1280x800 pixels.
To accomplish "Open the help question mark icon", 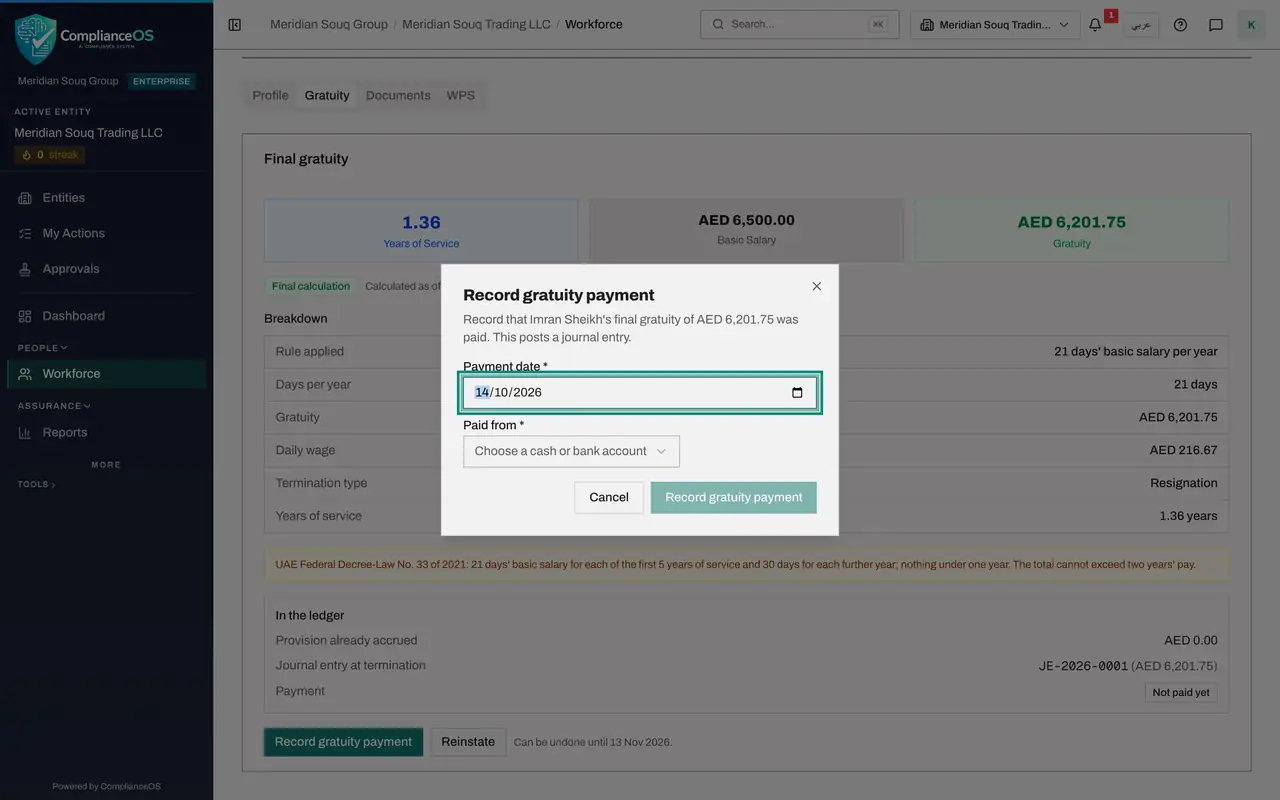I will coord(1180,25).
